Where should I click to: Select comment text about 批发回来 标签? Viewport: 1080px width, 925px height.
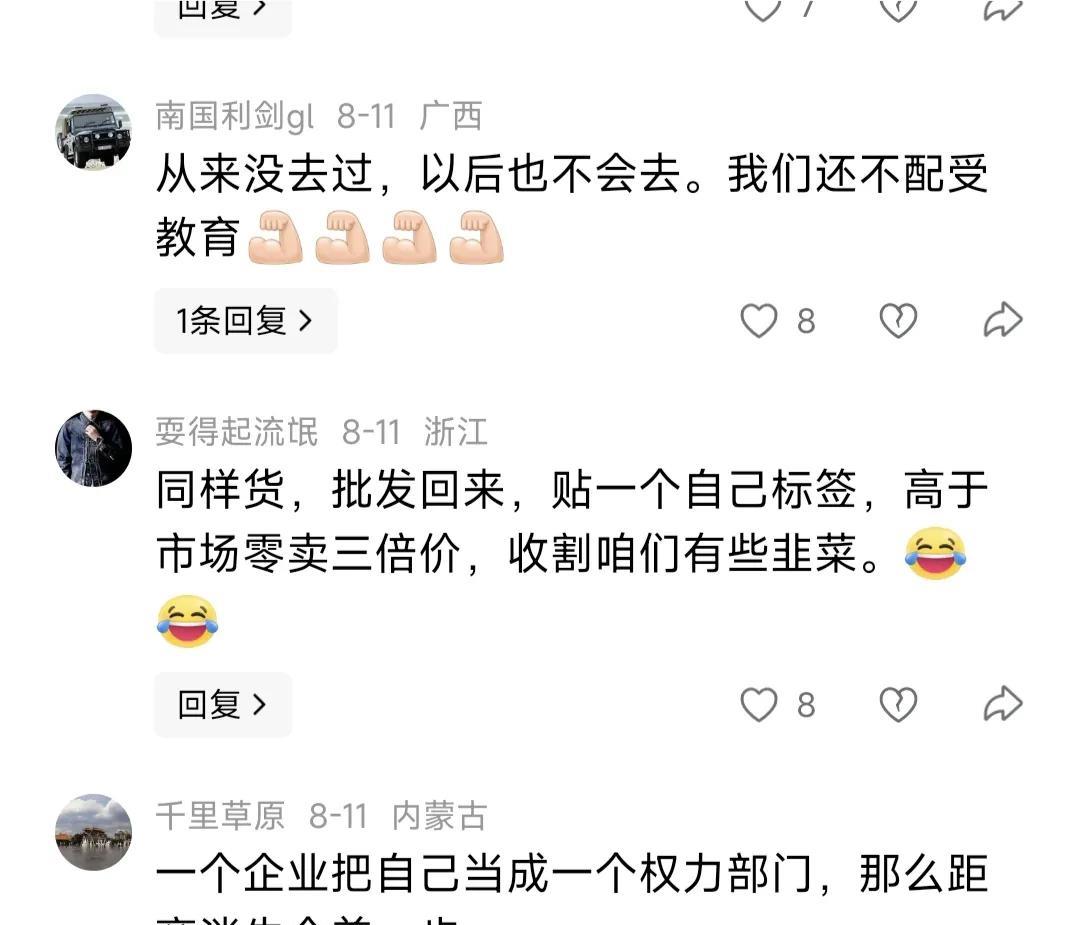pyautogui.click(x=572, y=556)
